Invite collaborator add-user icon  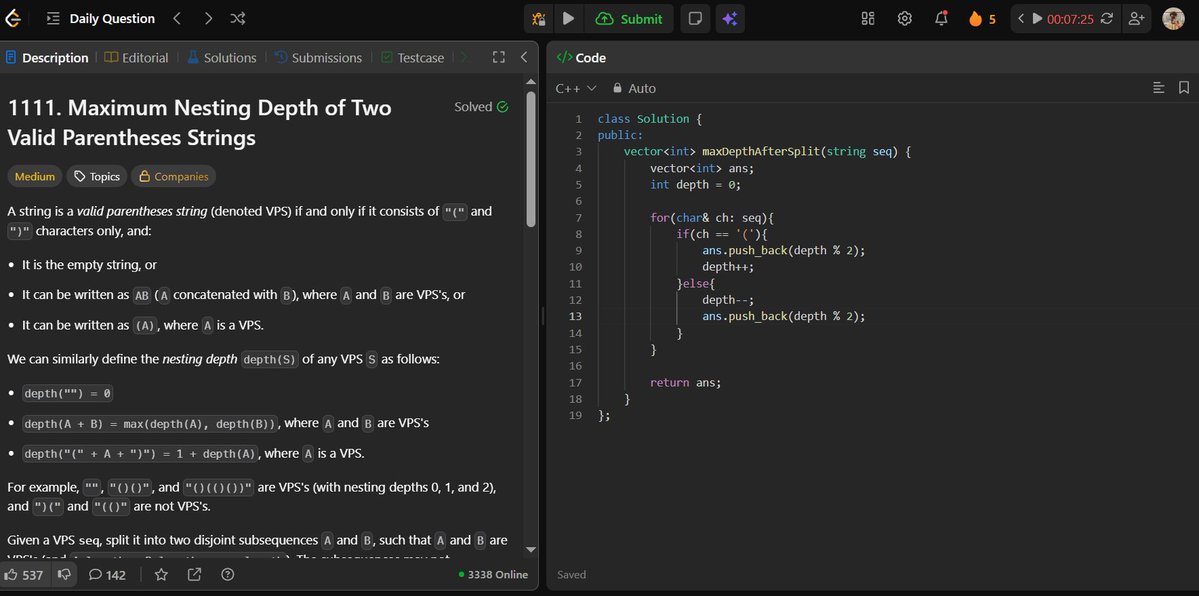pos(1136,18)
